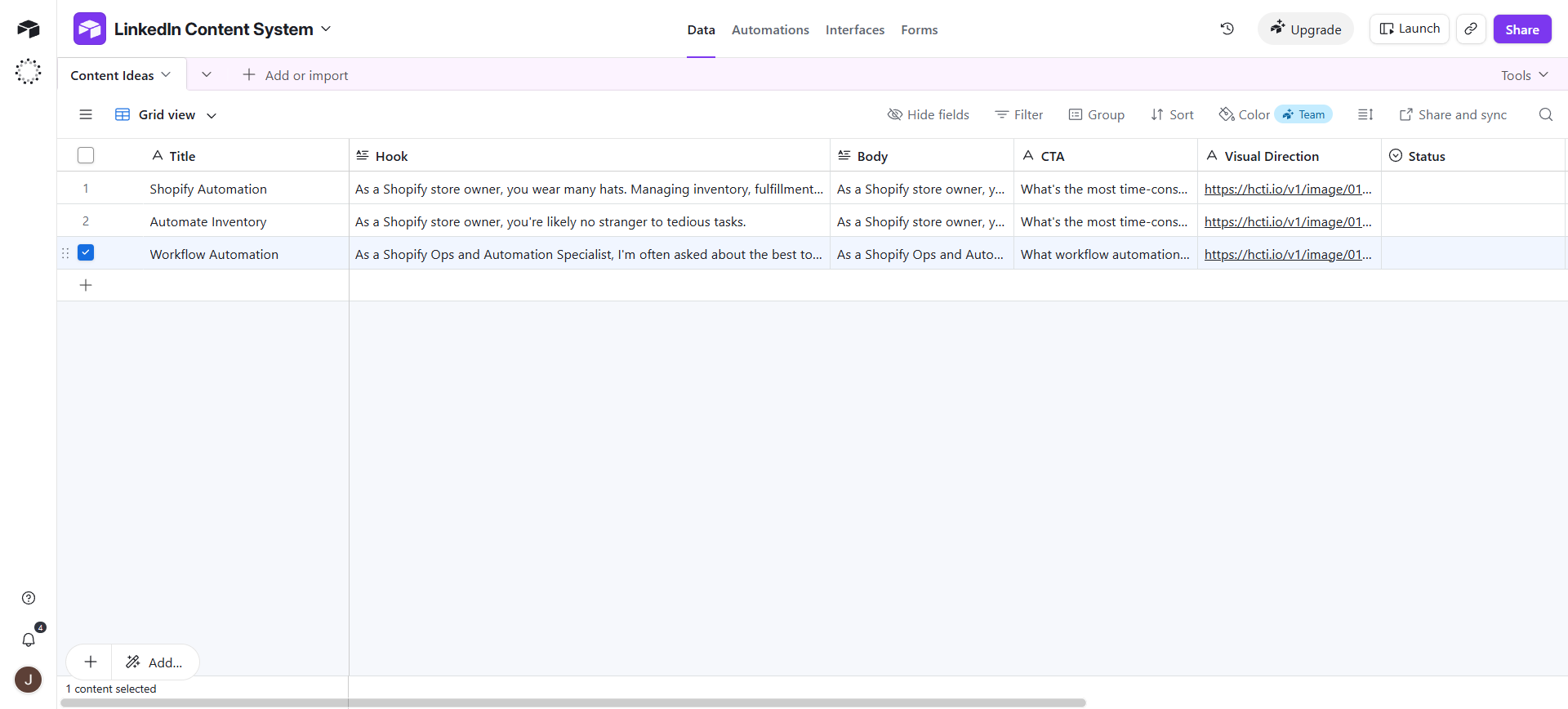Open base history clock icon
Screen dimensions: 1568x709
click(1227, 29)
